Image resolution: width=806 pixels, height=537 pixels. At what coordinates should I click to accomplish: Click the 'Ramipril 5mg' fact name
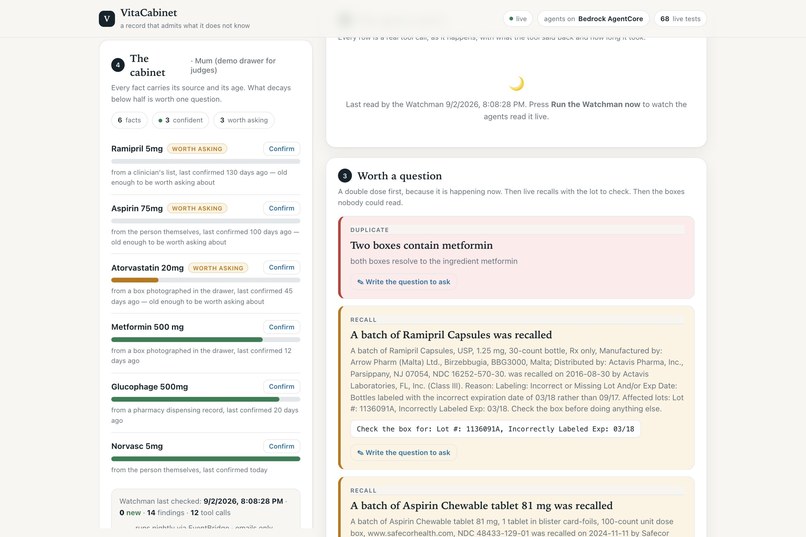[137, 149]
